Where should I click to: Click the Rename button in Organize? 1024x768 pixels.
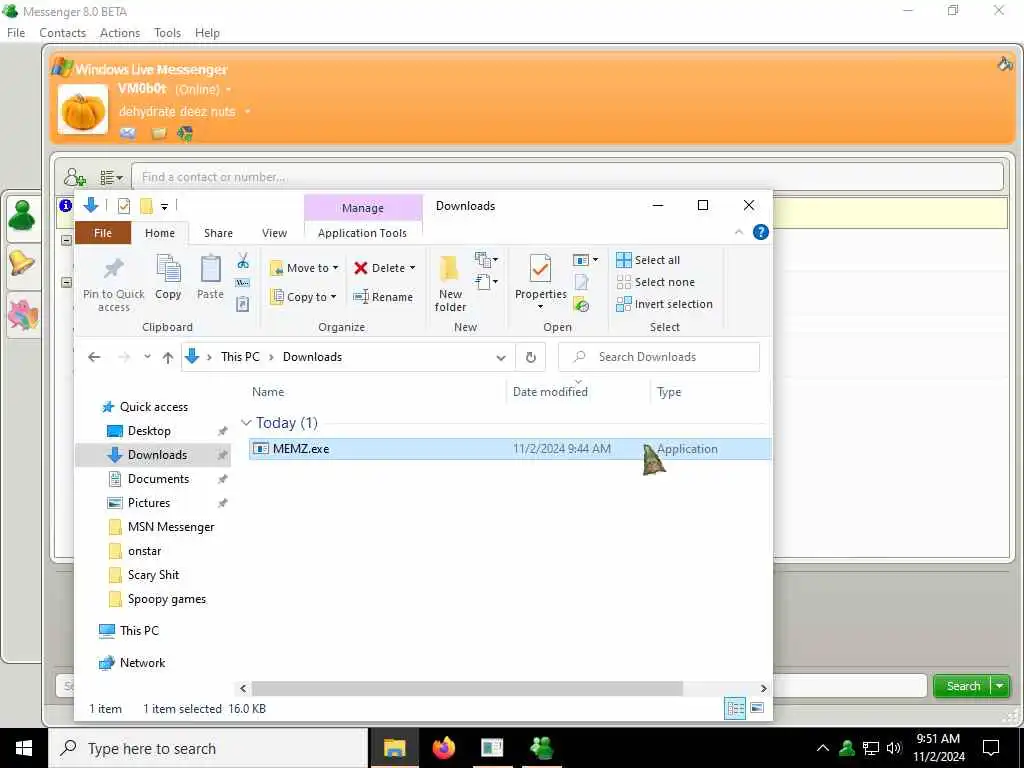click(x=383, y=297)
